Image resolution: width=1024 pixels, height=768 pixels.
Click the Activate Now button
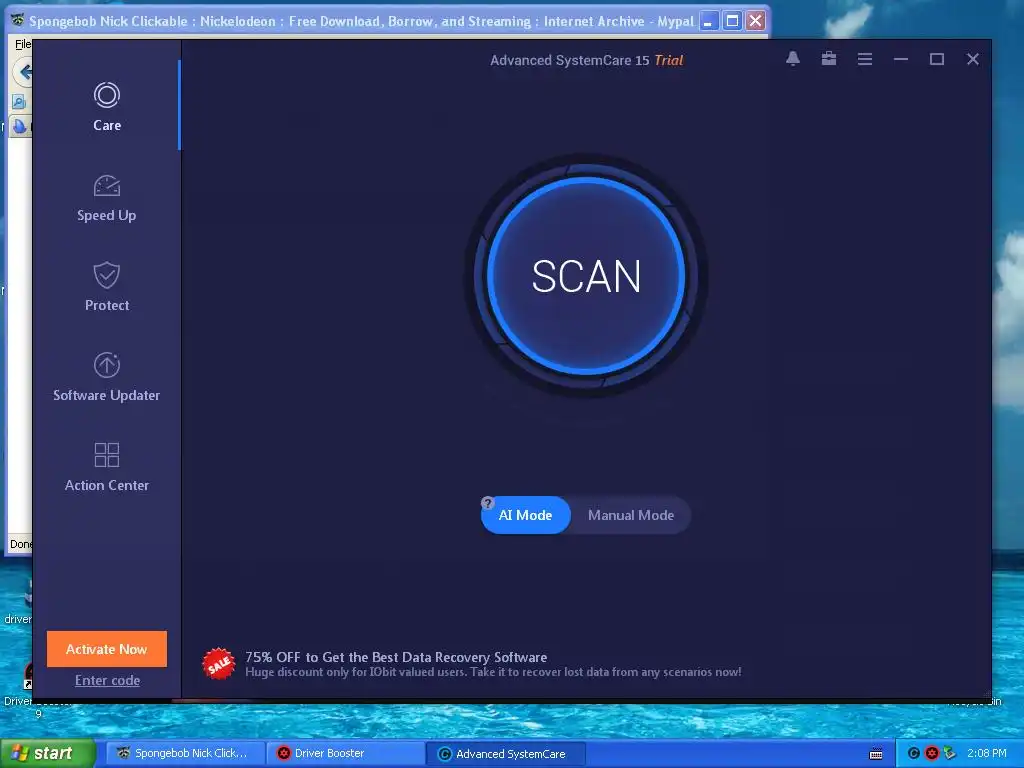tap(106, 648)
